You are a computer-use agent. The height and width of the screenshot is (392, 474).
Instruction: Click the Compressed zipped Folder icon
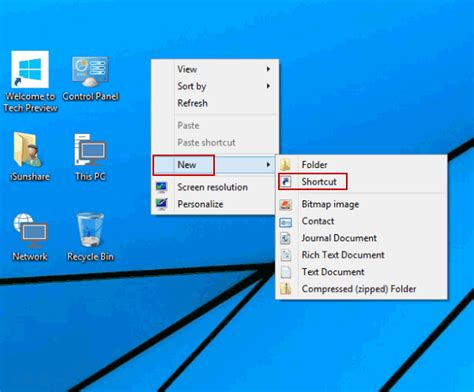[286, 289]
